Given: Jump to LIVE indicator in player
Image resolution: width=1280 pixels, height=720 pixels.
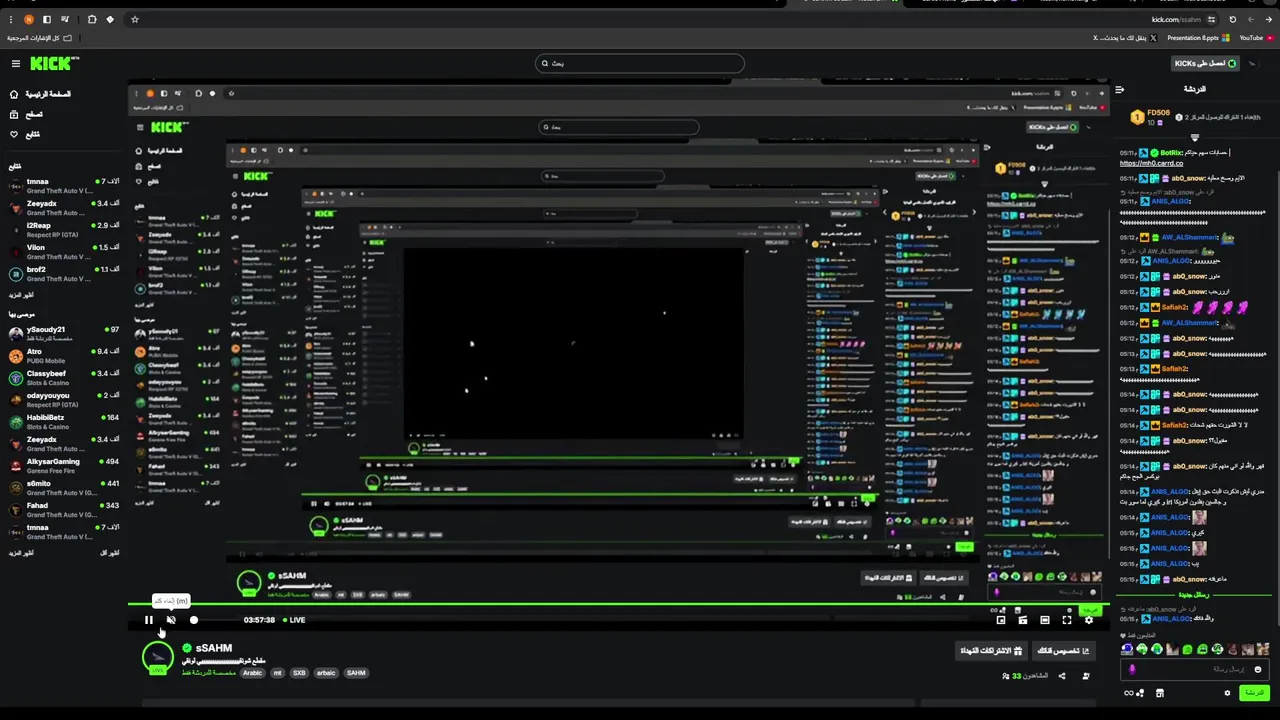Looking at the screenshot, I should click(x=294, y=620).
